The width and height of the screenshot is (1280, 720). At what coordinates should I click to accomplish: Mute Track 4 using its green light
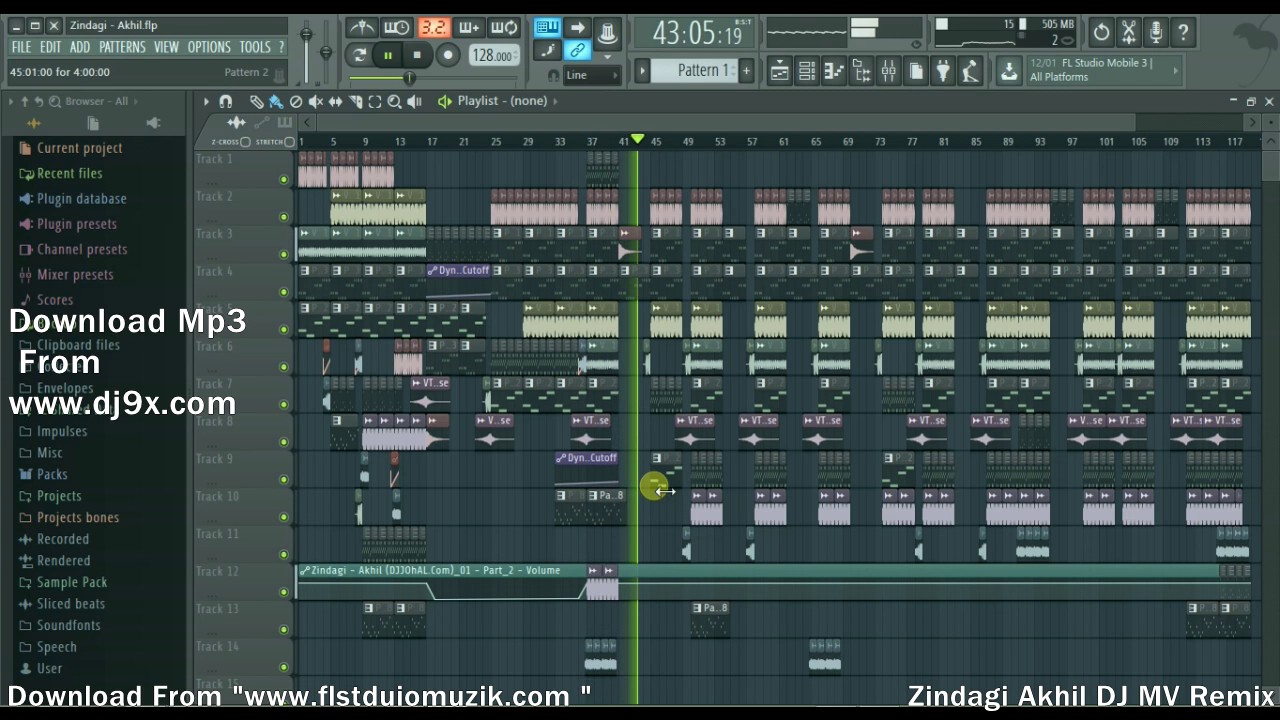284,292
